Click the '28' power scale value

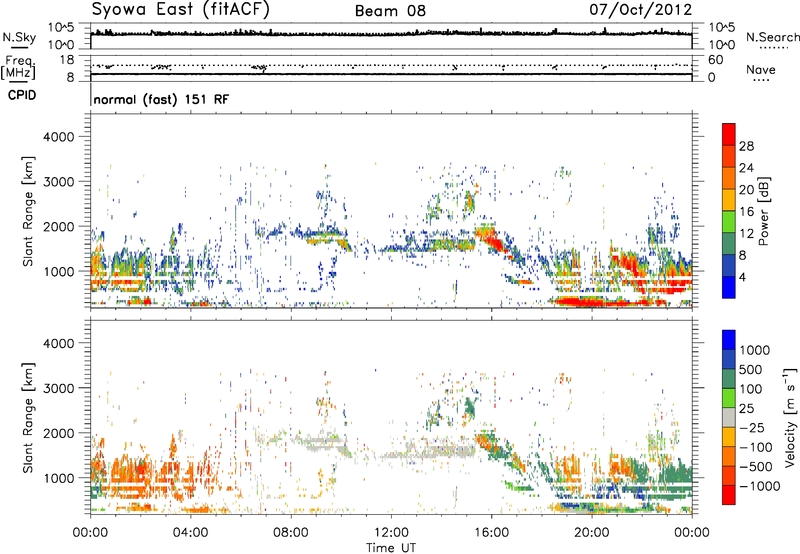click(746, 146)
